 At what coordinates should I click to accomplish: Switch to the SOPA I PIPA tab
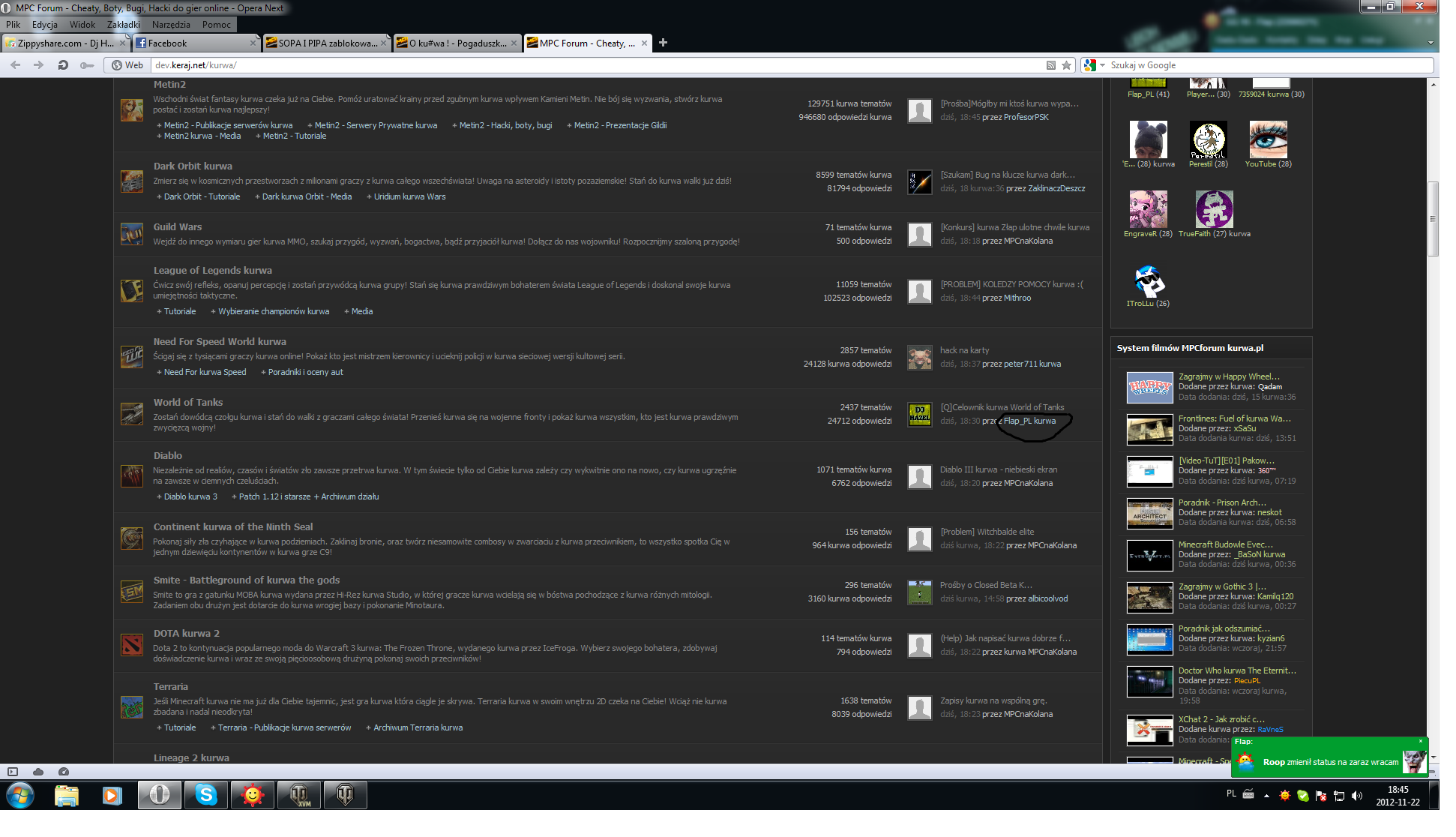point(327,43)
